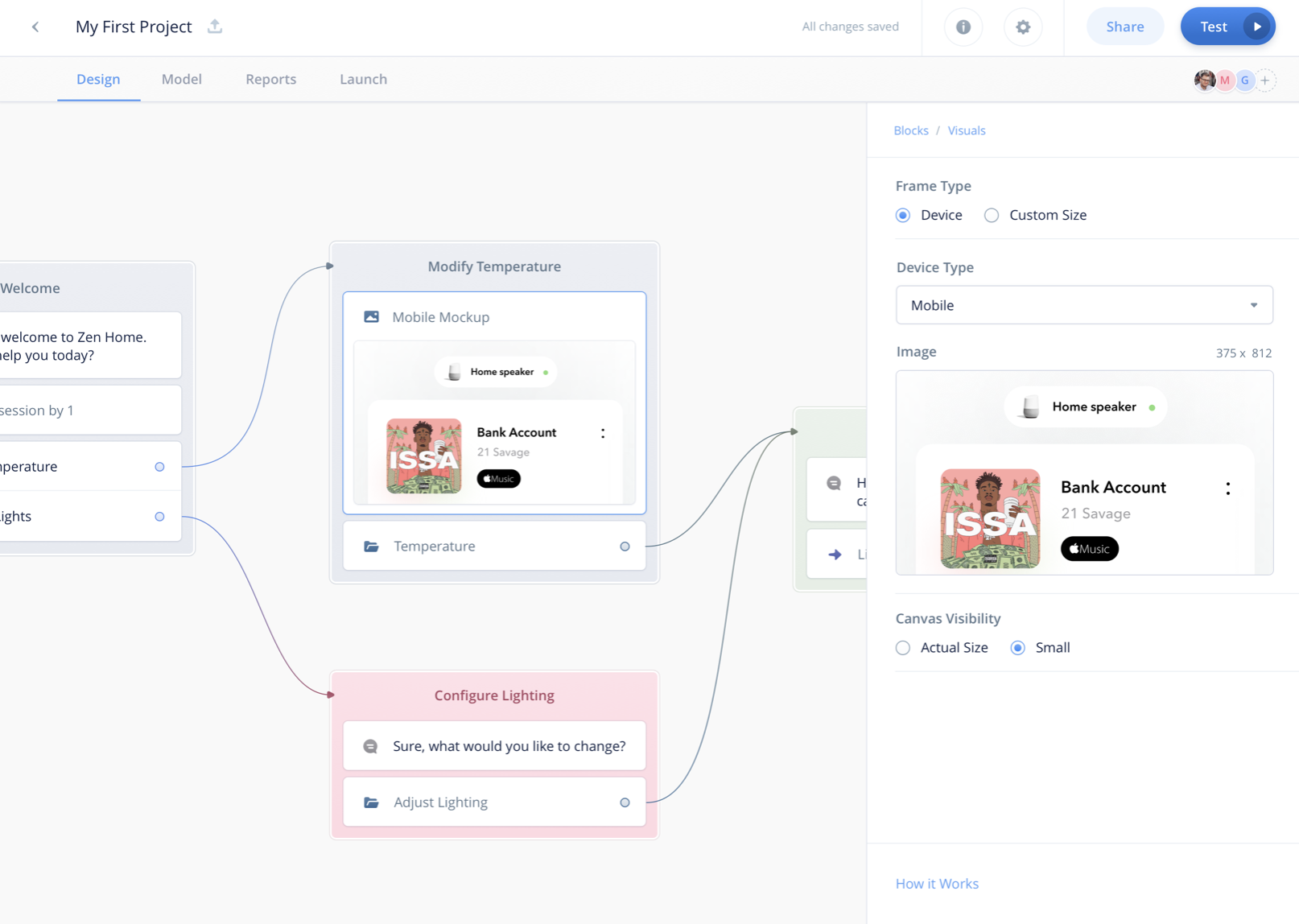Open the Reports tab

pyautogui.click(x=270, y=79)
